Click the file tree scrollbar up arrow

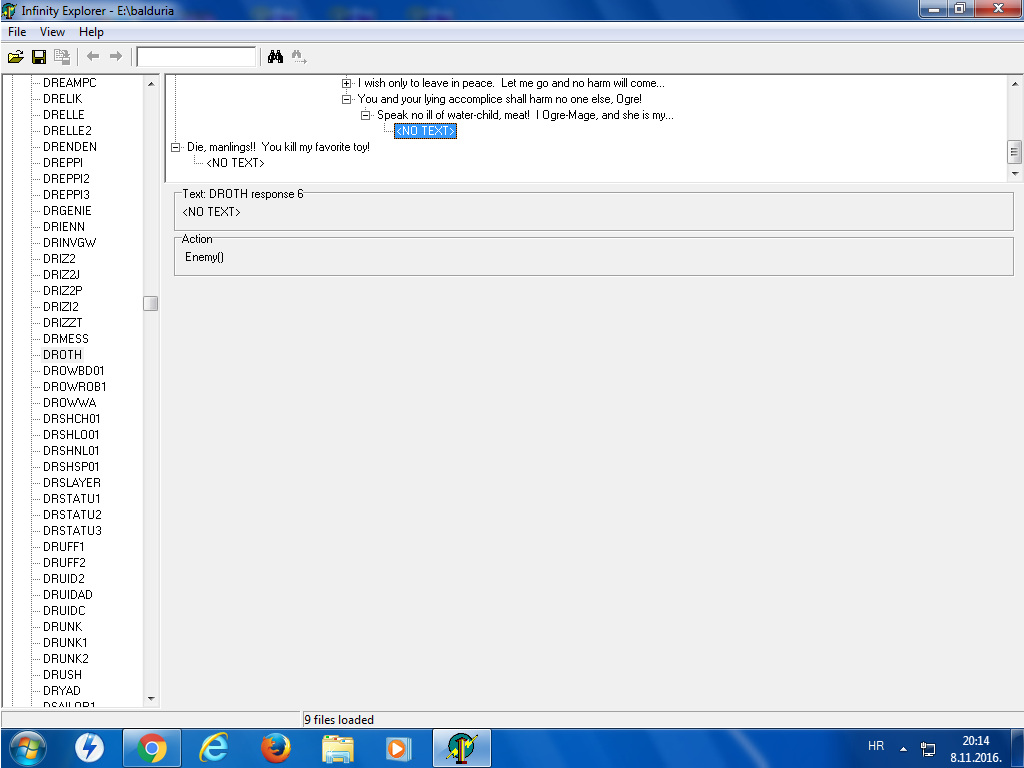click(x=151, y=84)
